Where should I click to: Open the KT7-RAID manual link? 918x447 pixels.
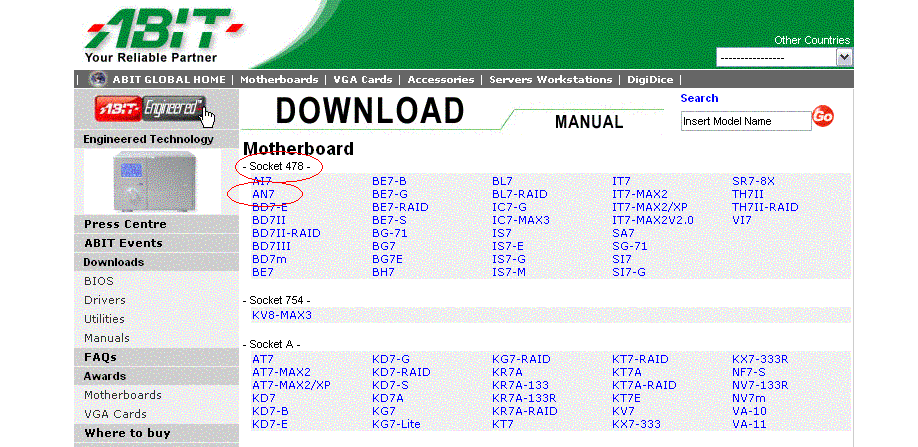[x=640, y=359]
